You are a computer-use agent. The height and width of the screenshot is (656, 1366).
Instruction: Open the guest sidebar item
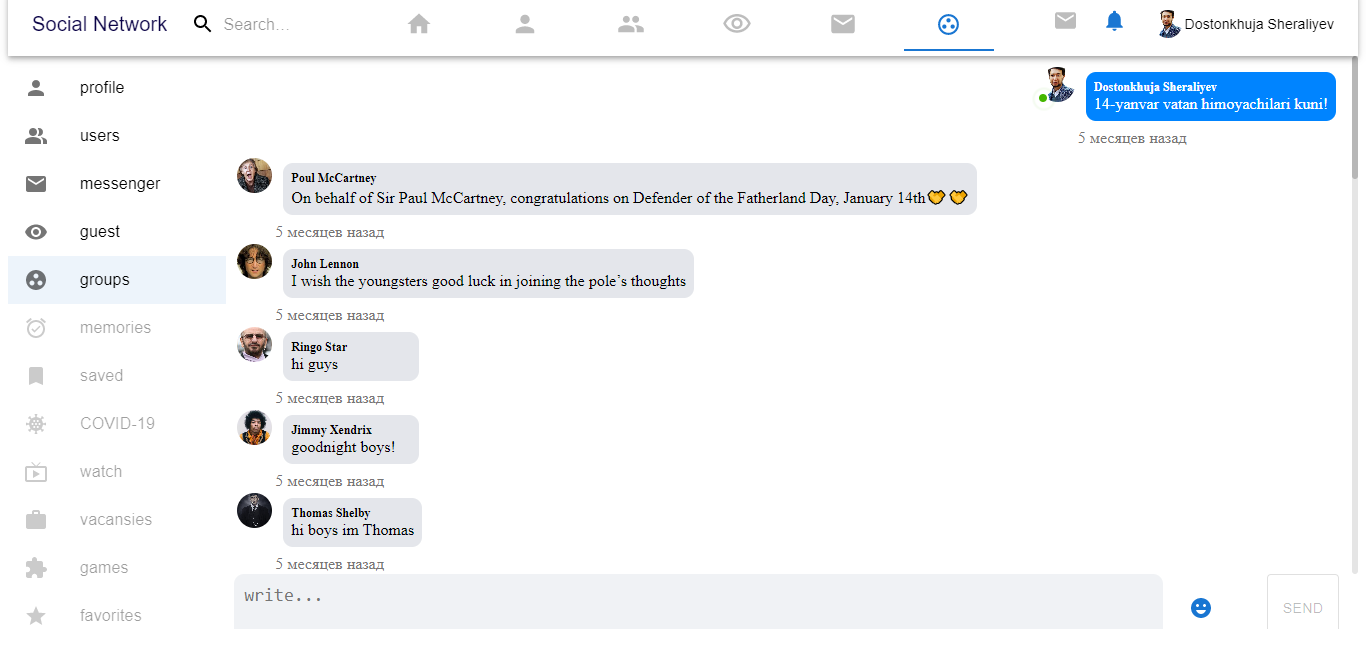pyautogui.click(x=117, y=232)
